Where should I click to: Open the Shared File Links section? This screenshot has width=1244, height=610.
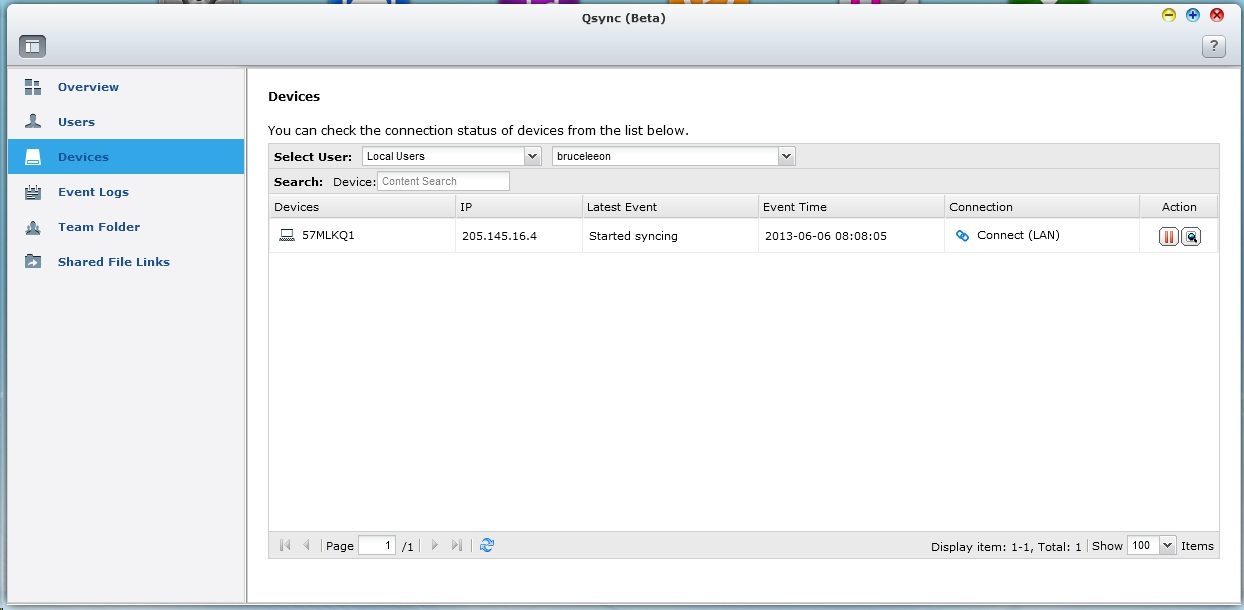click(114, 262)
